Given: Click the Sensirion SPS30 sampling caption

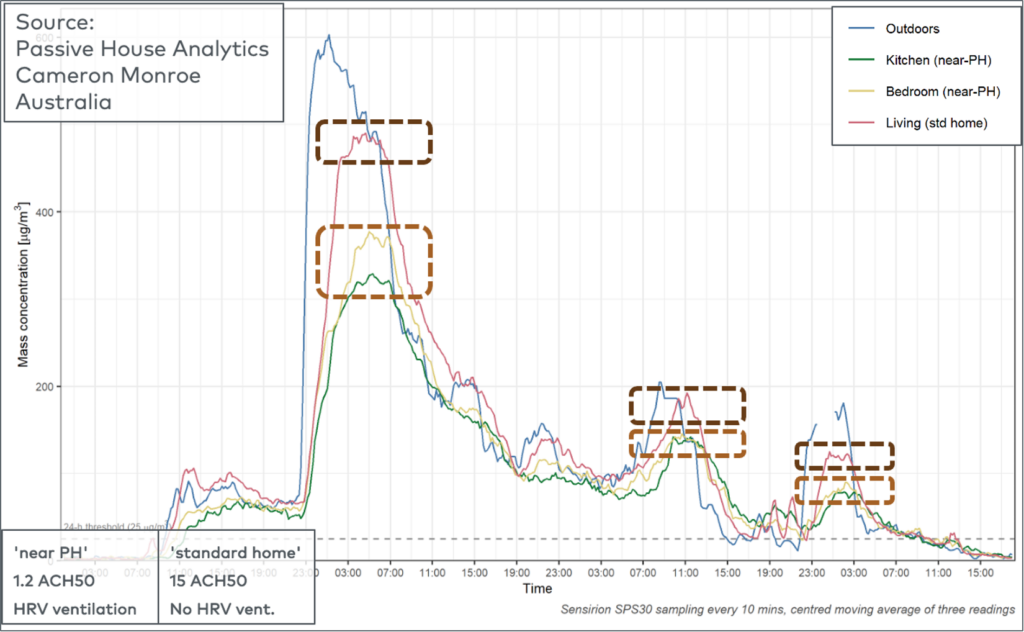Looking at the screenshot, I should coord(788,609).
